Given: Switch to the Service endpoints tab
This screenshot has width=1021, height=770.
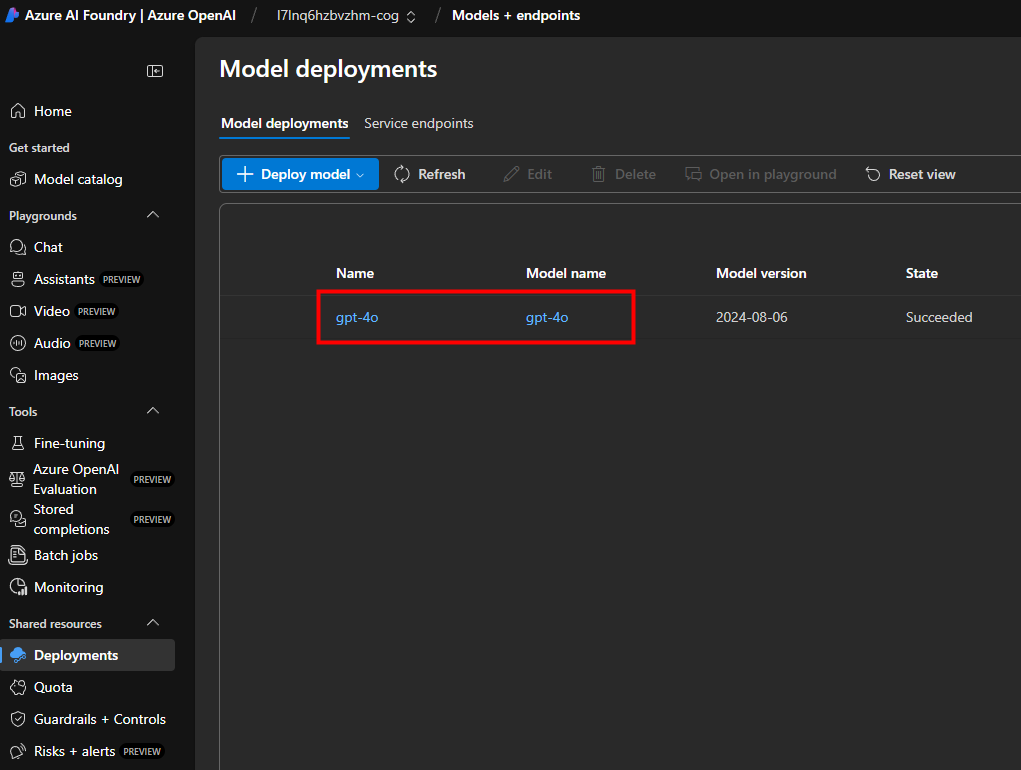Looking at the screenshot, I should coord(419,124).
